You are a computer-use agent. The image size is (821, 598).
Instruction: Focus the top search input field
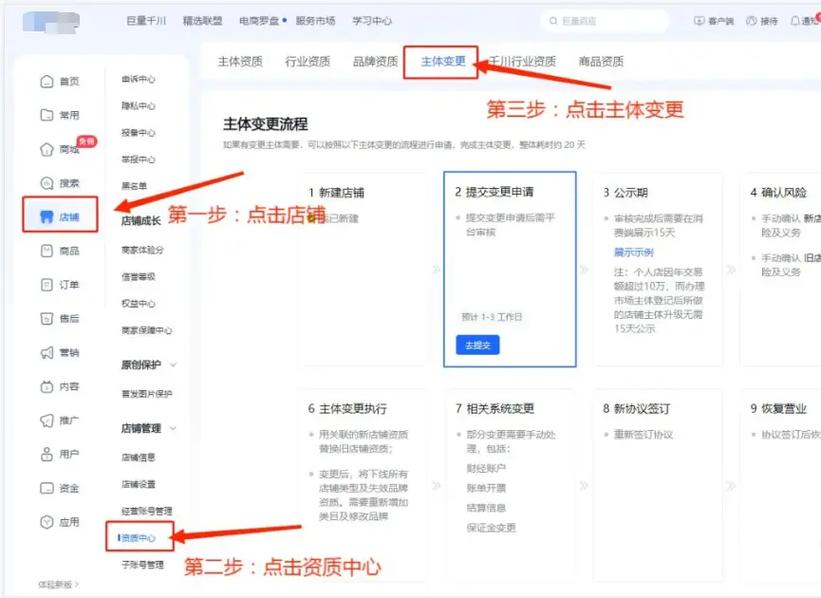click(x=605, y=21)
